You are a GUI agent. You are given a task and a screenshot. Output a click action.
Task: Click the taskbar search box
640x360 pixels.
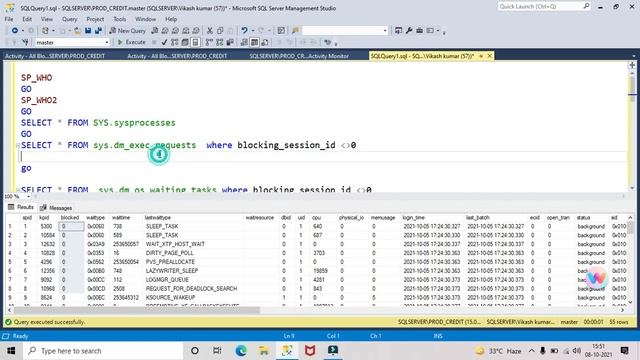click(102, 351)
